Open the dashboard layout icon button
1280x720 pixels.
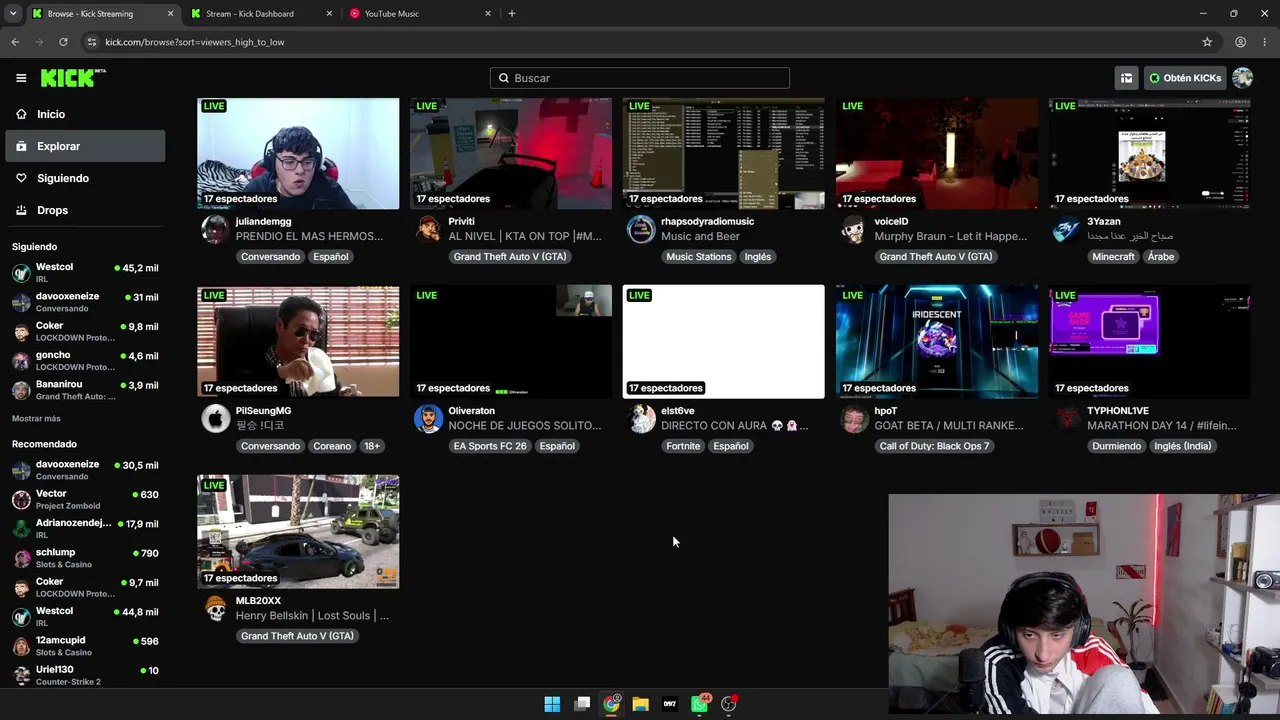tap(1126, 78)
